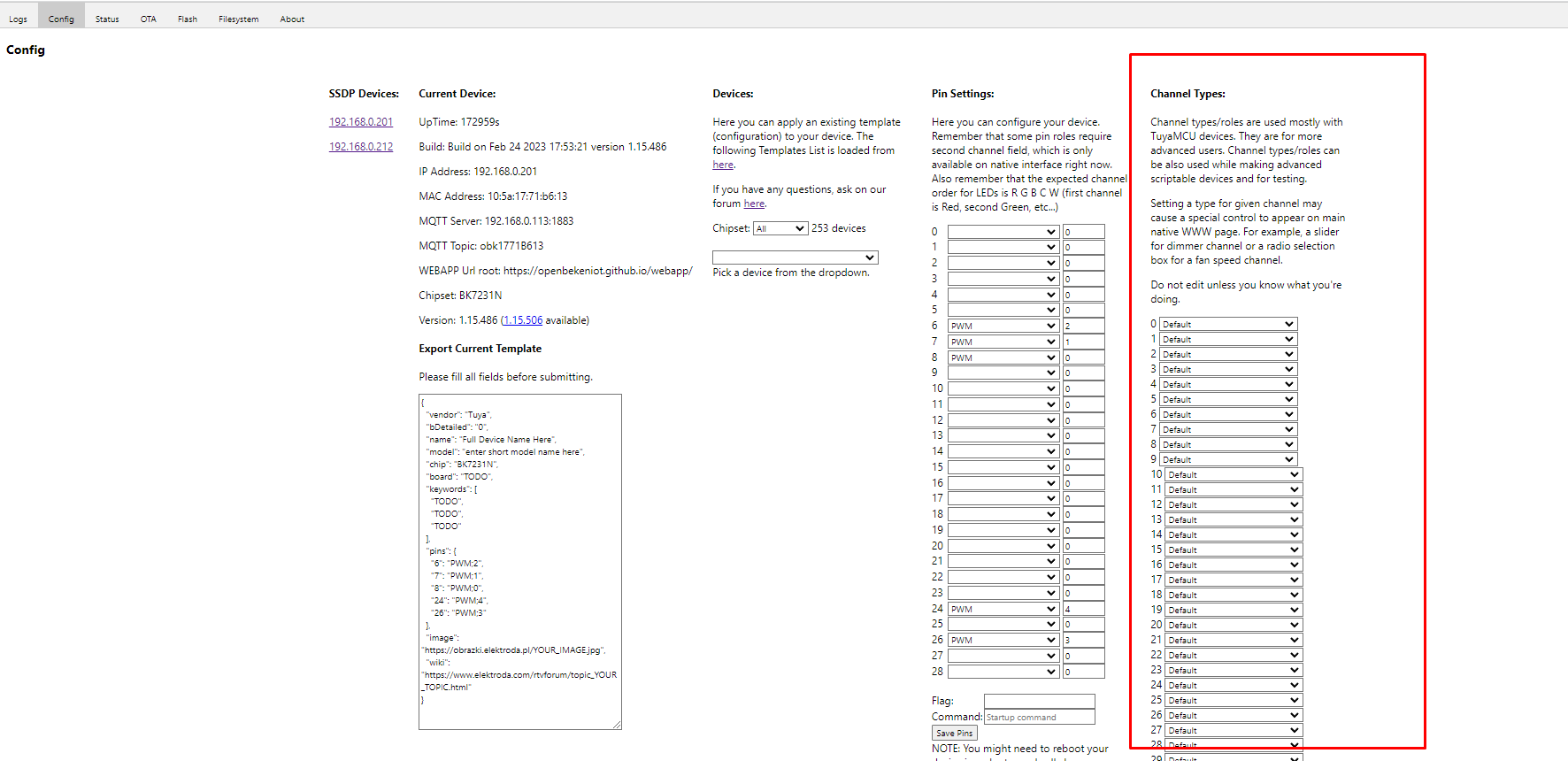Screen dimensions: 1568x761
Task: Open the device template picker dropdown
Action: tap(796, 258)
